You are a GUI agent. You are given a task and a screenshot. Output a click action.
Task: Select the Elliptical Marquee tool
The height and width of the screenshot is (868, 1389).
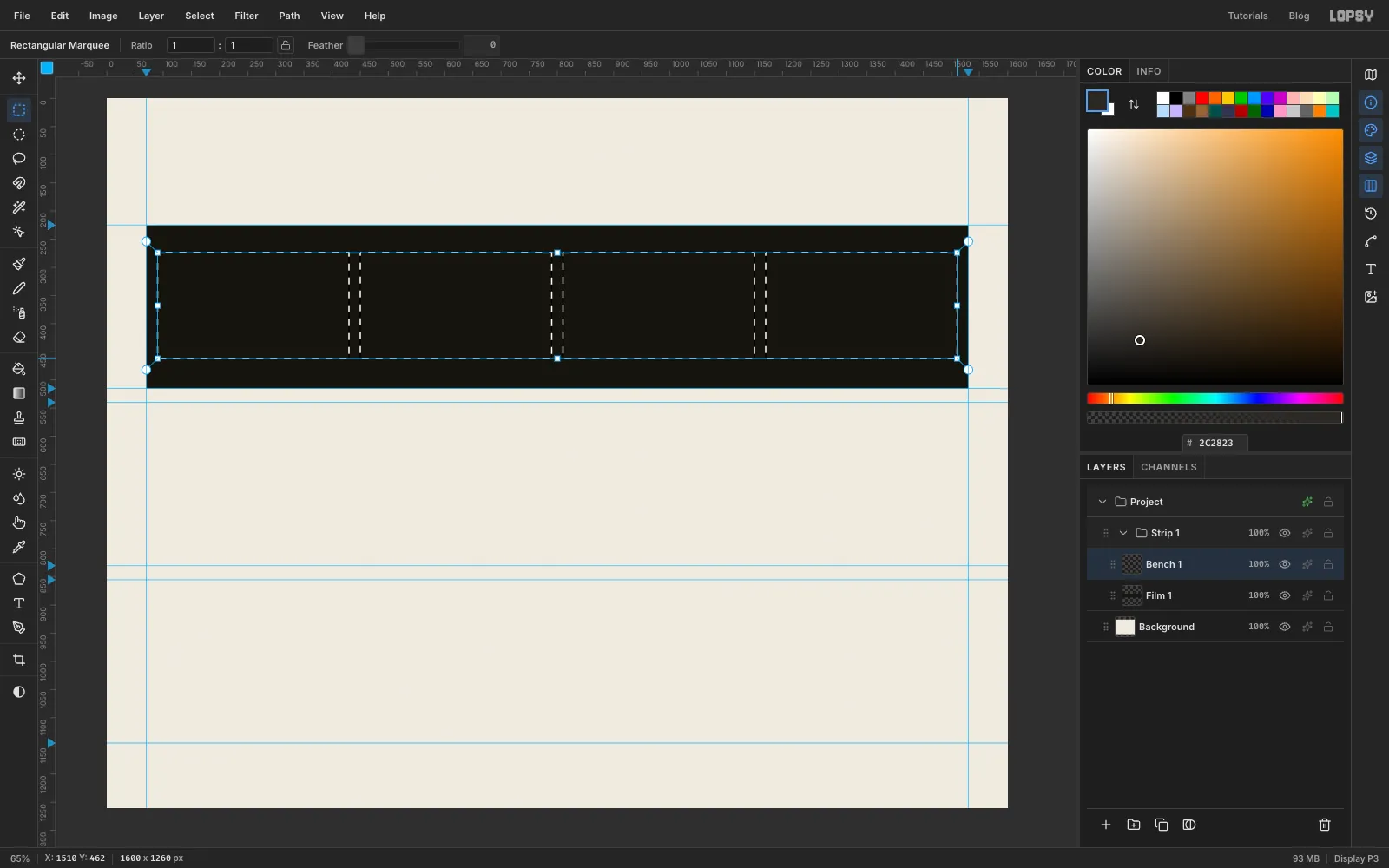pyautogui.click(x=19, y=135)
